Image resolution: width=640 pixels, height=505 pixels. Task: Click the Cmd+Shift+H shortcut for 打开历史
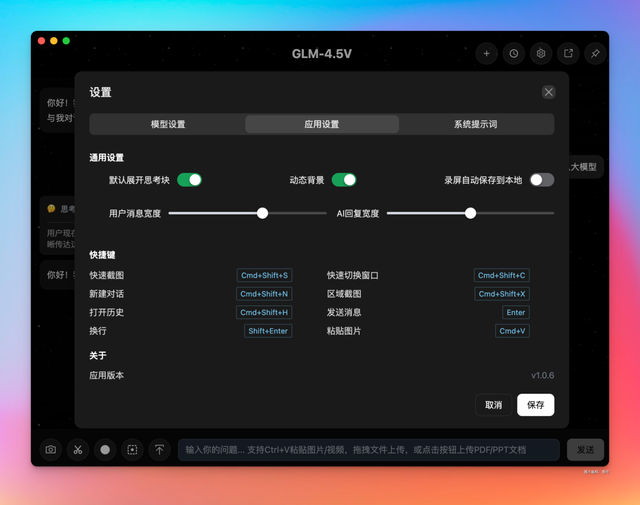click(264, 312)
